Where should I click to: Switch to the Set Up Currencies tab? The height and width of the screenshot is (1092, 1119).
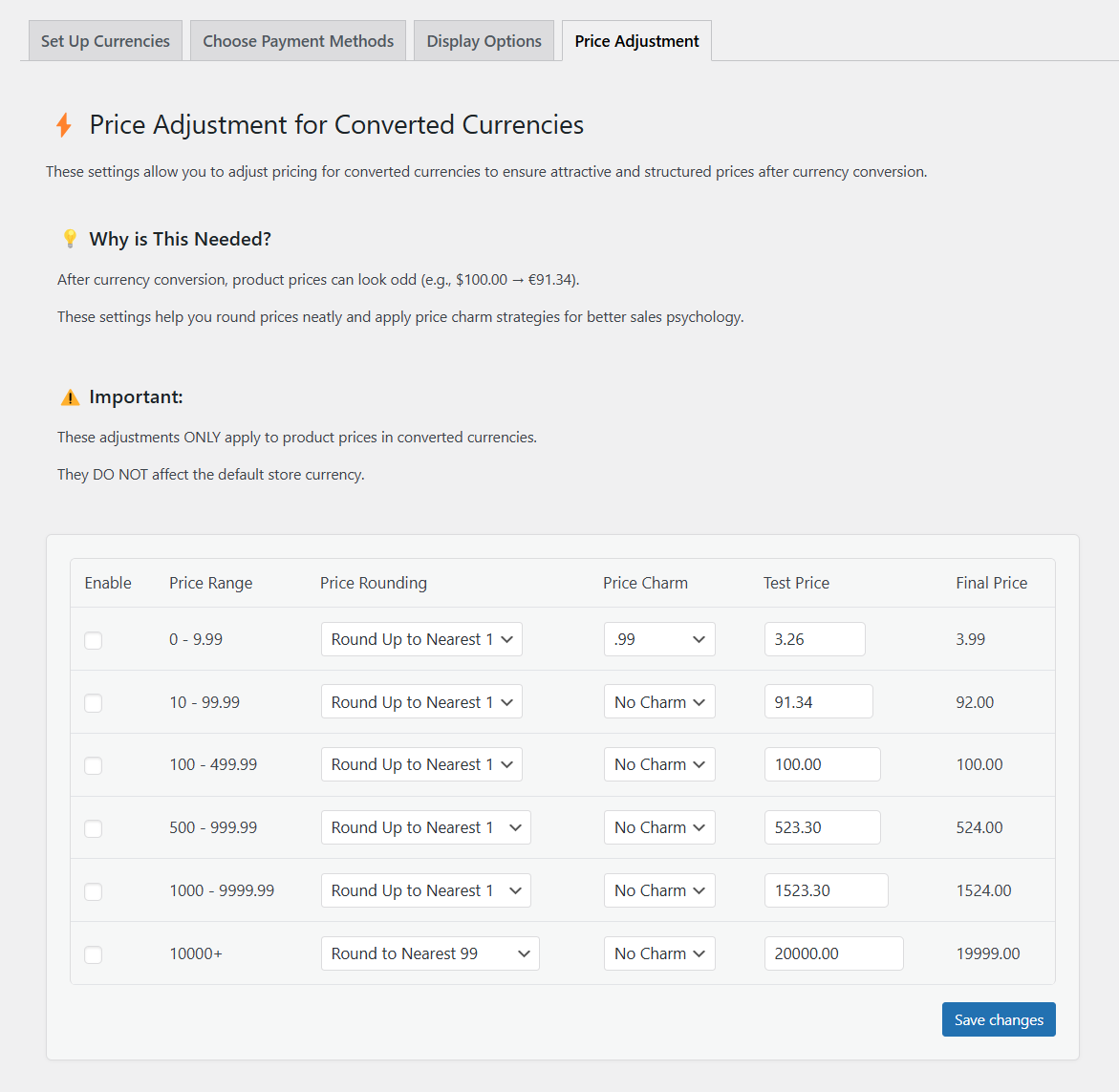[x=105, y=40]
